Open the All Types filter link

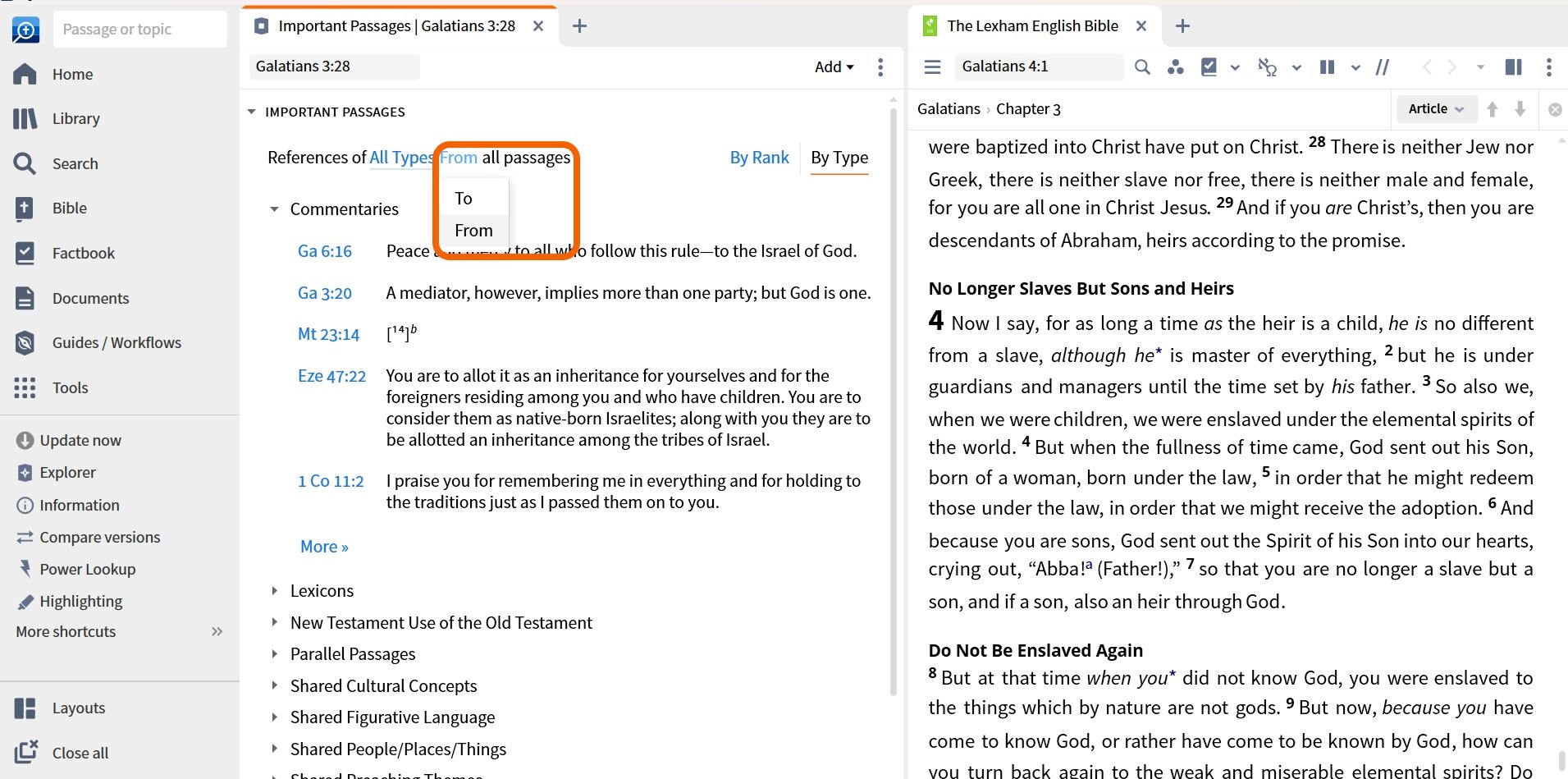pyautogui.click(x=402, y=157)
